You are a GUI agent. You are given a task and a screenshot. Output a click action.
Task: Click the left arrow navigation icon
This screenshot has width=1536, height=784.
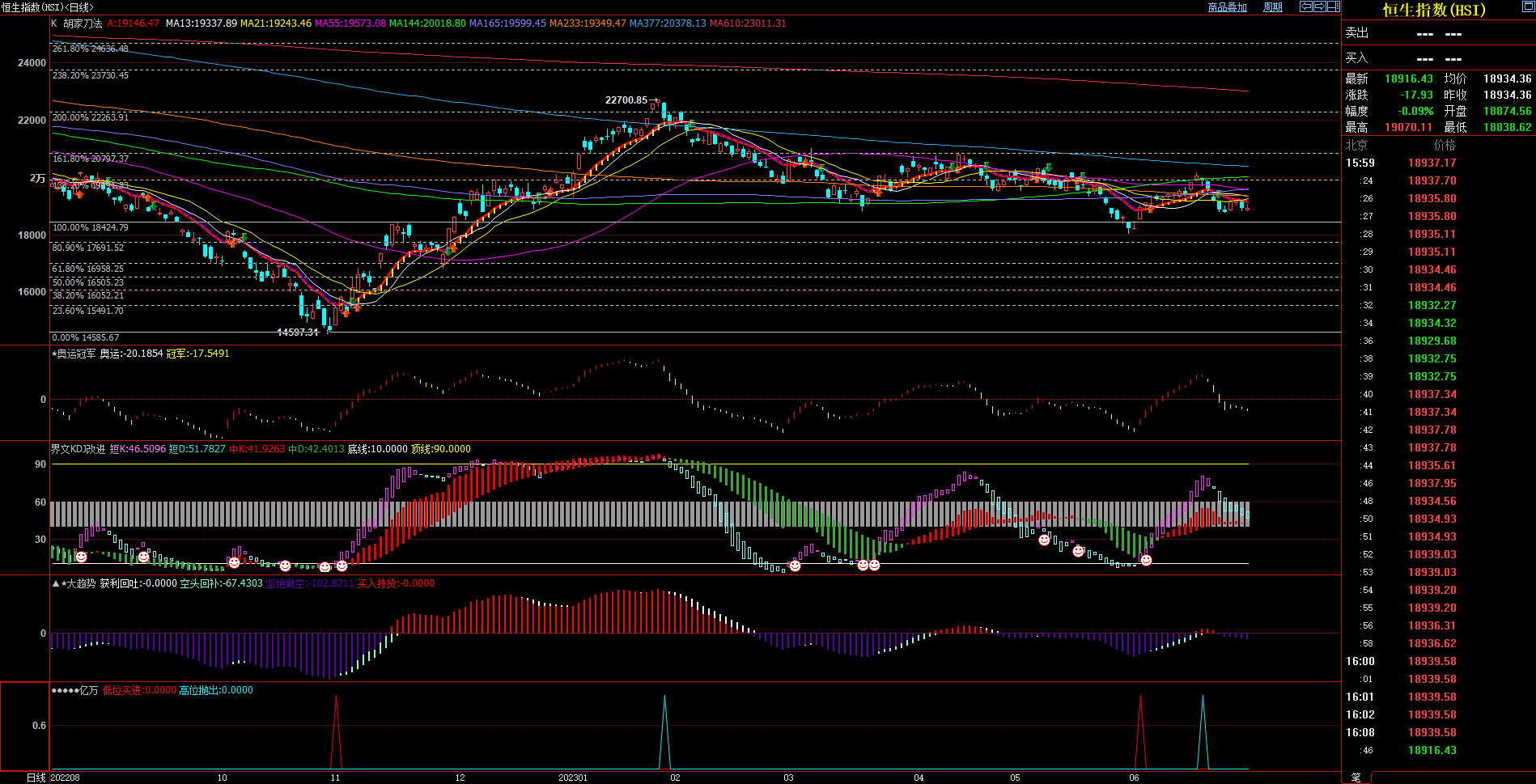tap(1305, 6)
